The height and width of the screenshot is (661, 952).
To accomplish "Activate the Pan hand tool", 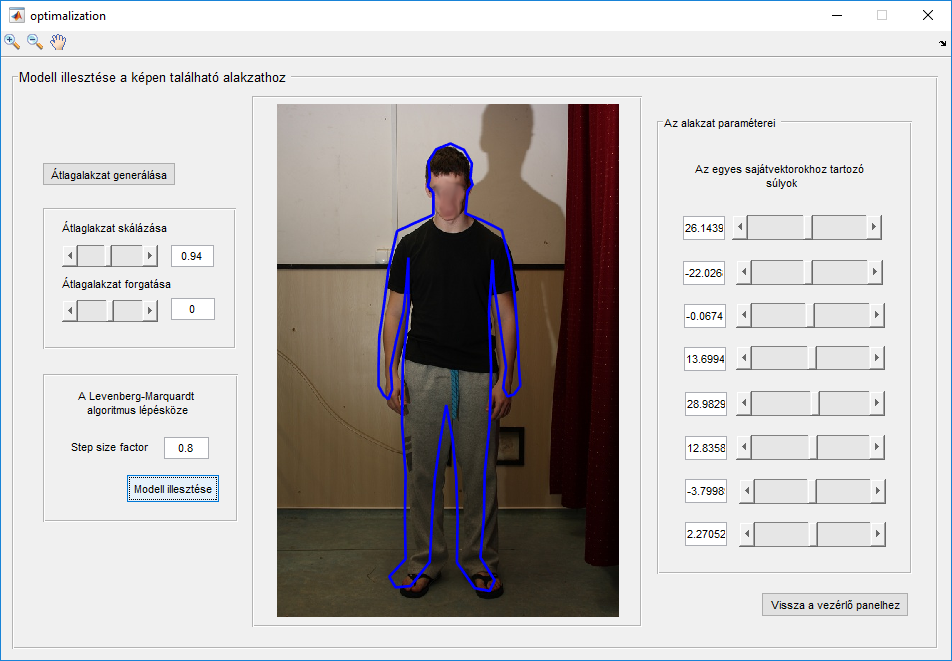I will tap(58, 42).
